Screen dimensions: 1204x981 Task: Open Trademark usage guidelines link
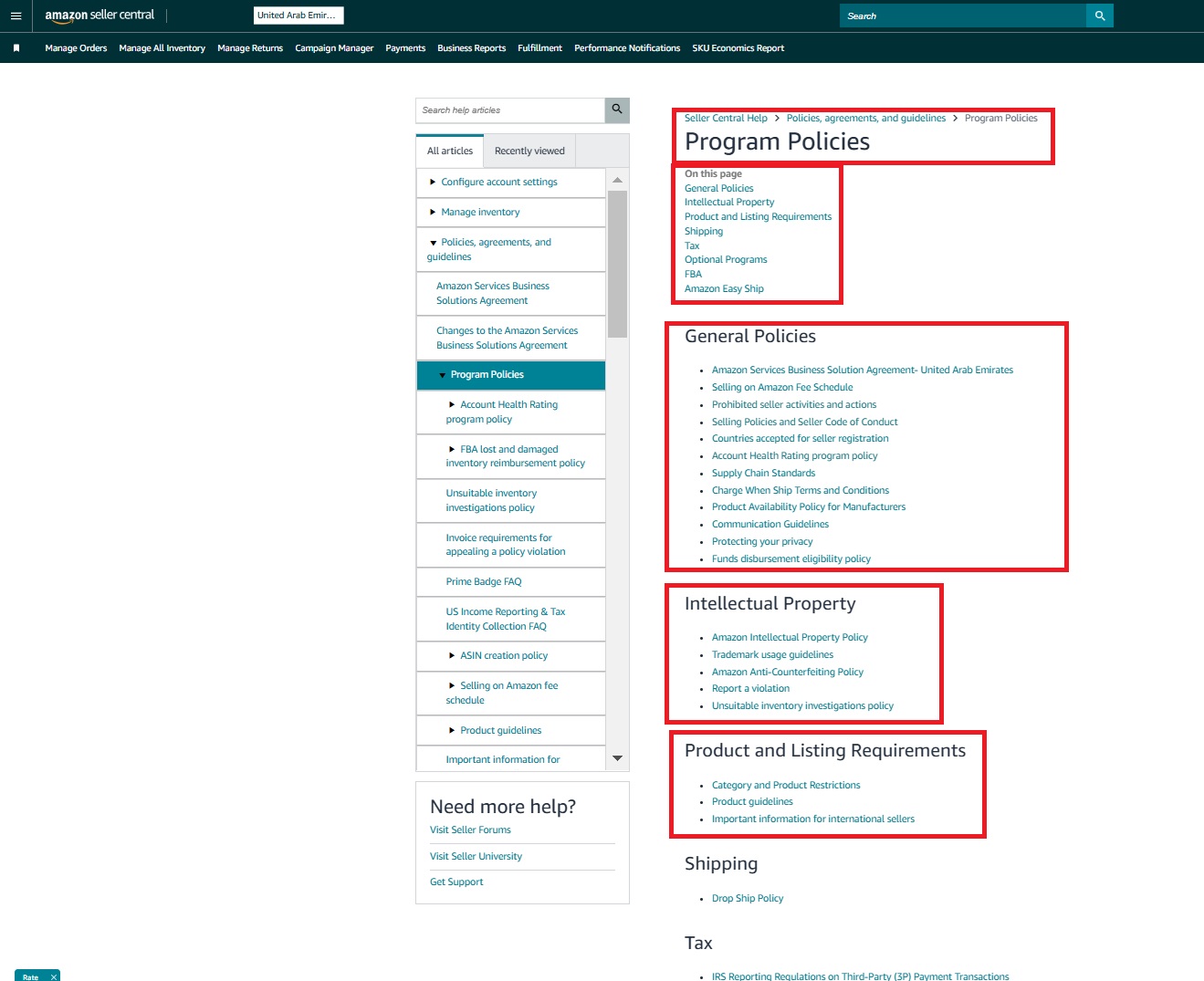[x=772, y=655]
